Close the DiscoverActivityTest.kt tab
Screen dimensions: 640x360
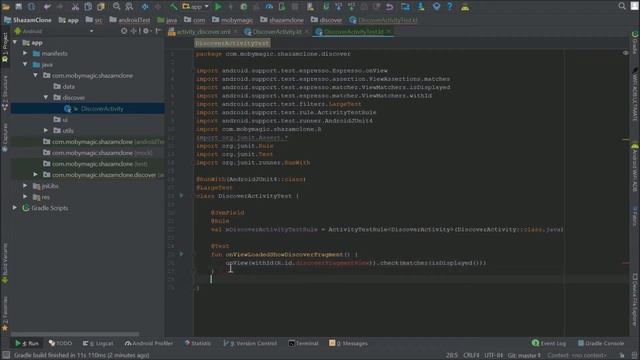click(389, 31)
